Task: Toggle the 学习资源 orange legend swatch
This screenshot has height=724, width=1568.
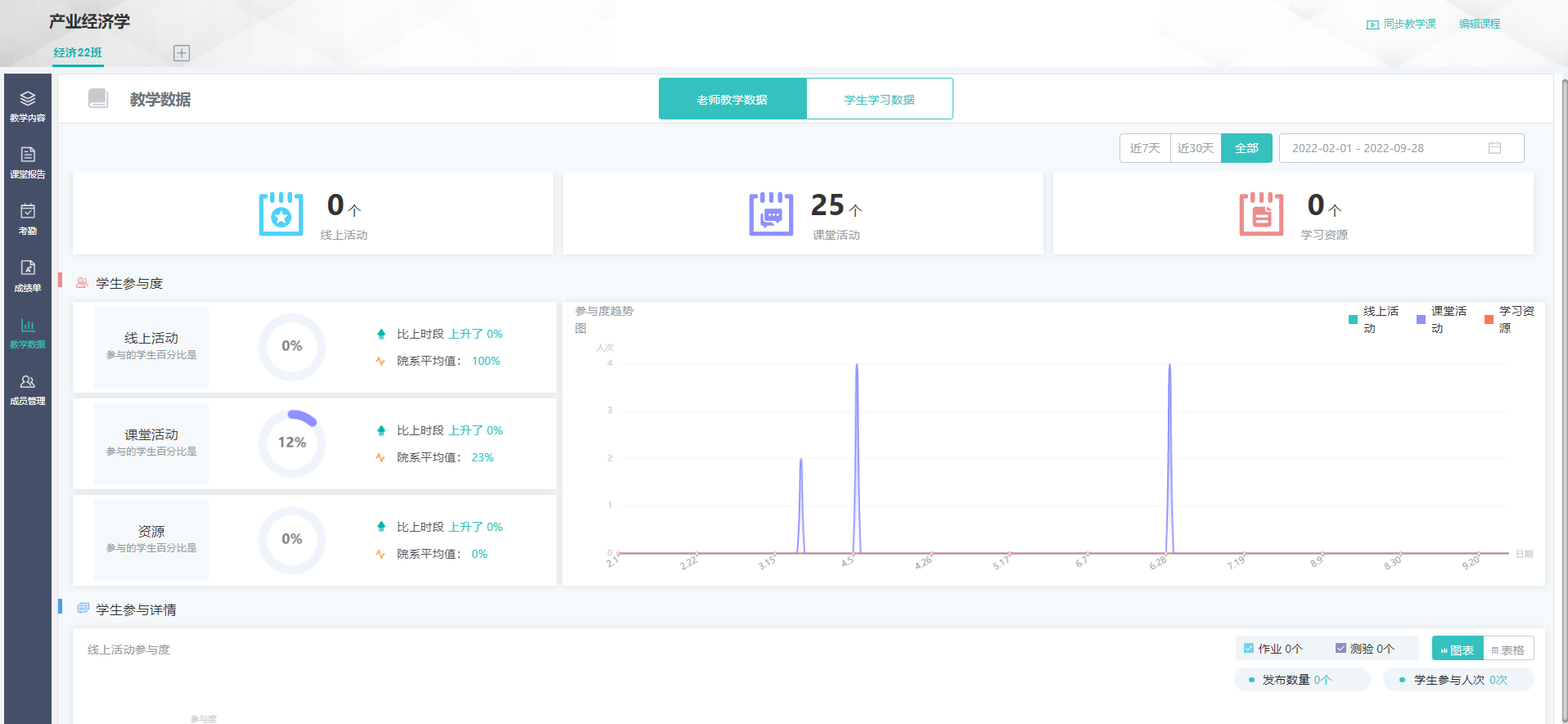Action: (1489, 320)
